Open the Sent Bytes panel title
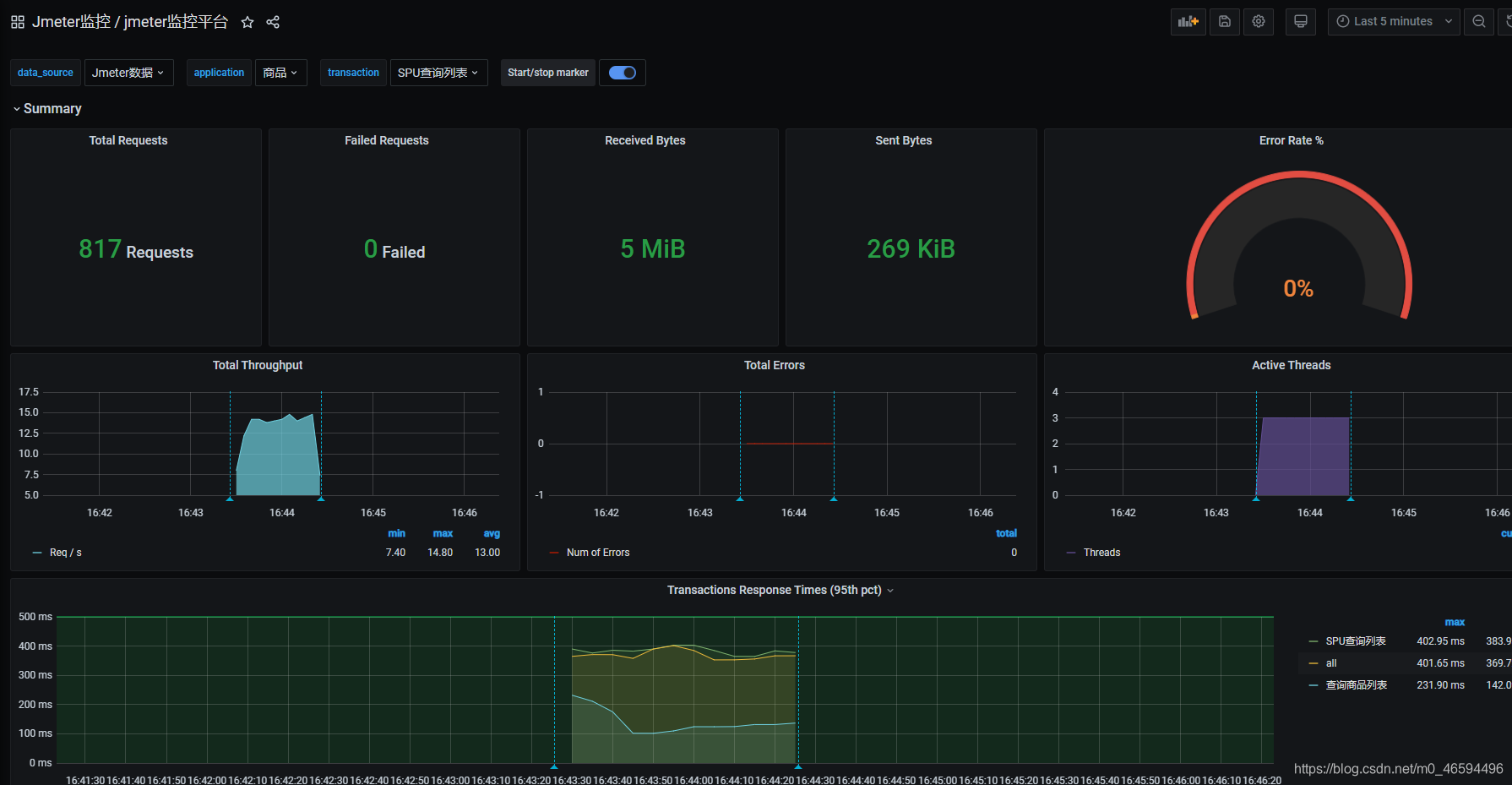The image size is (1512, 785). 904,140
